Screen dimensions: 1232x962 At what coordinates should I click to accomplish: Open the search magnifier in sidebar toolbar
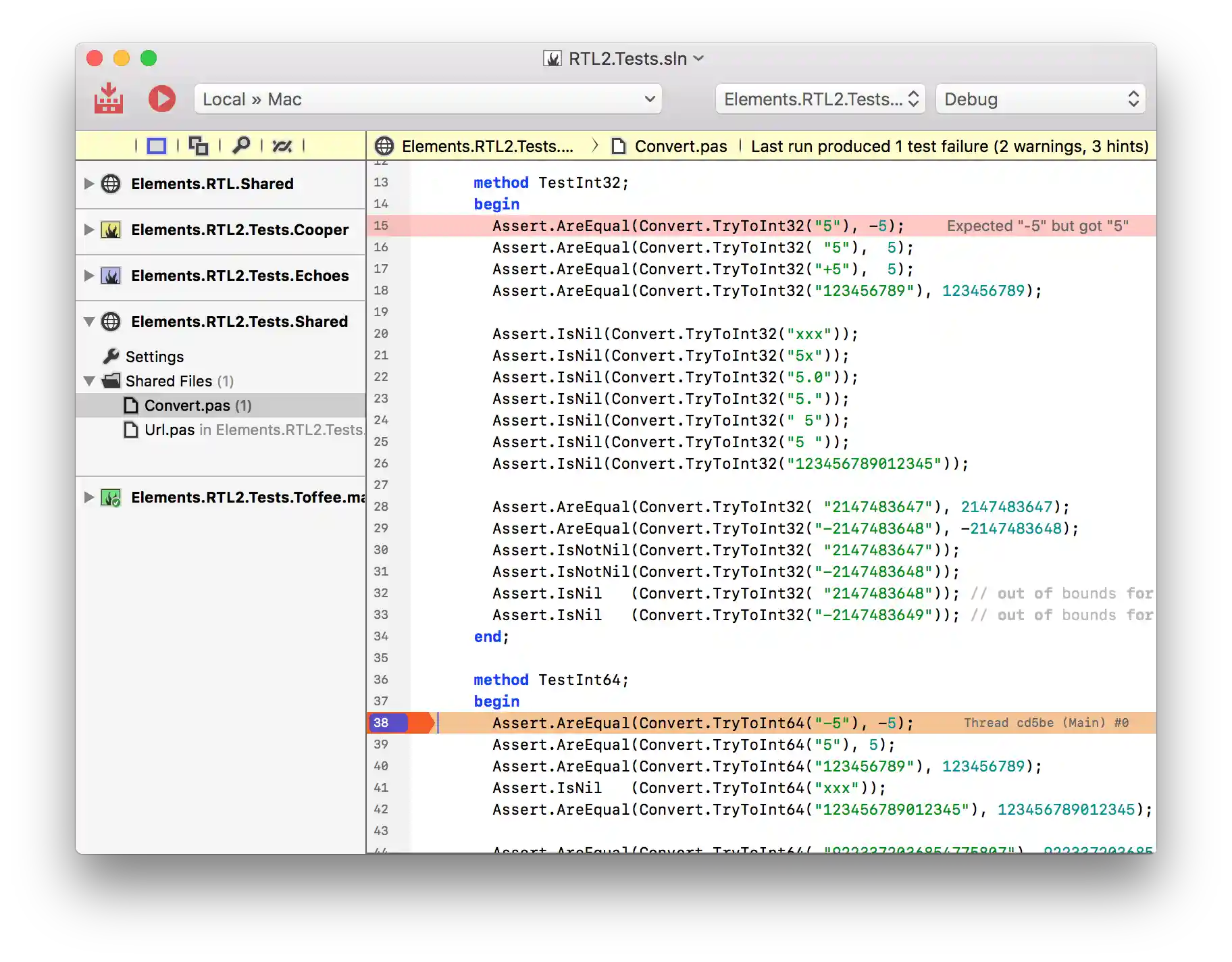[241, 146]
